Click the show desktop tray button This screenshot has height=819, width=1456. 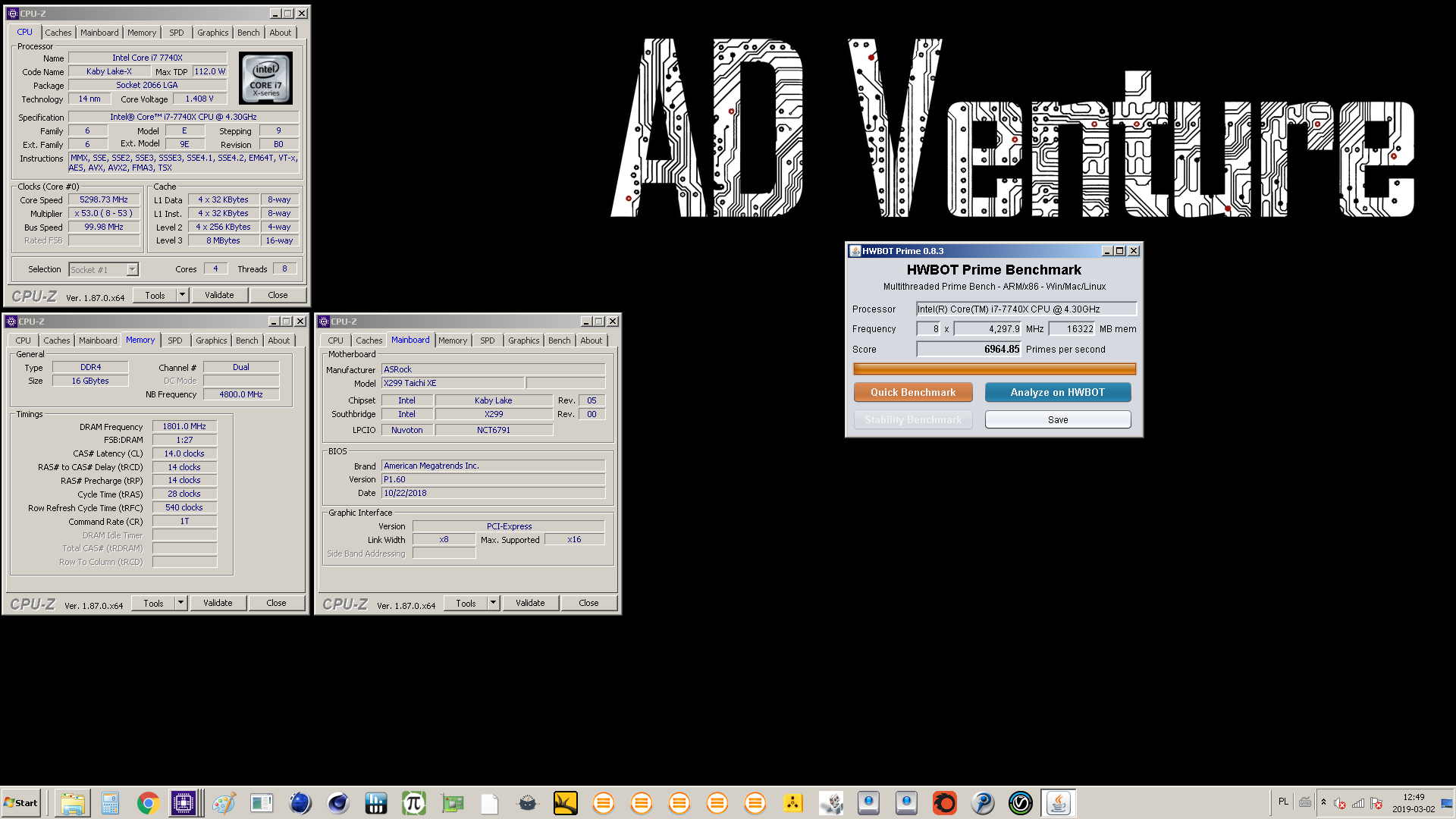coord(1447,803)
